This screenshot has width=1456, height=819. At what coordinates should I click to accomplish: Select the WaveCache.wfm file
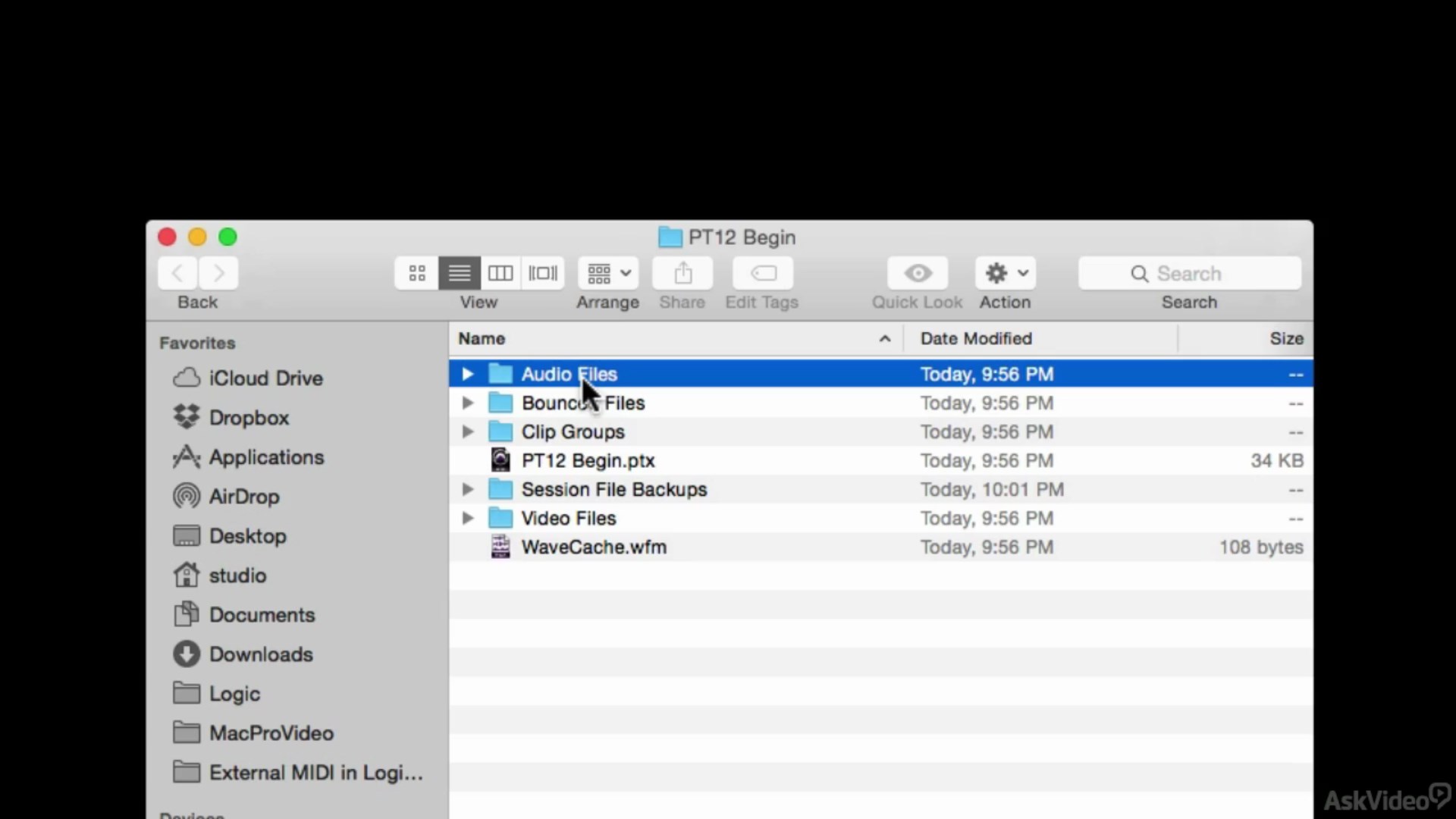point(880,547)
